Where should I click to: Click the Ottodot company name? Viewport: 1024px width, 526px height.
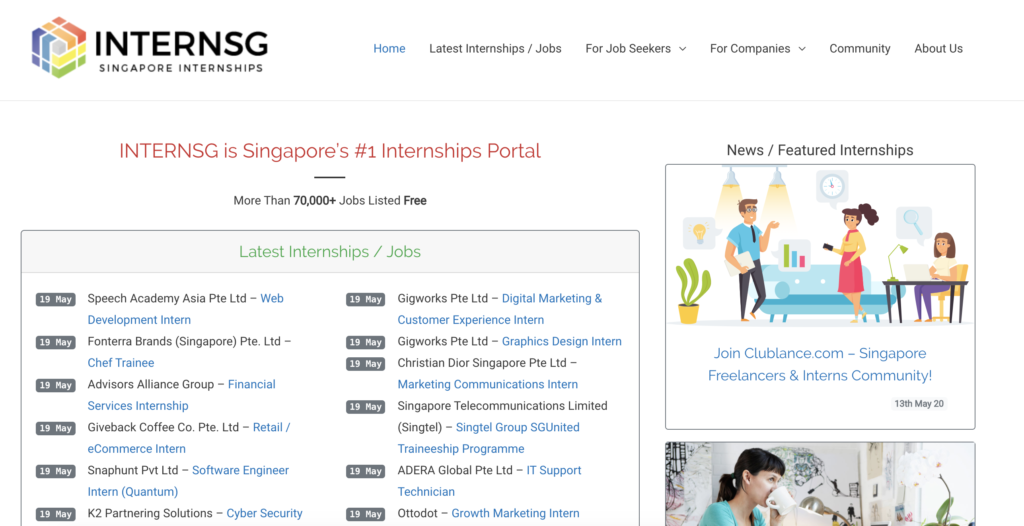click(x=418, y=513)
